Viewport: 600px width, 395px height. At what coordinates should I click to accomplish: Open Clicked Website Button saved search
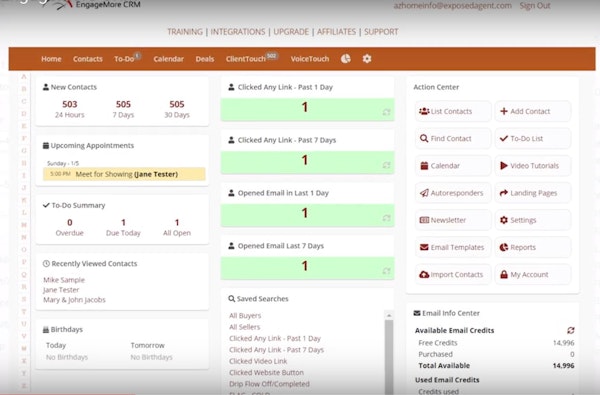click(266, 372)
